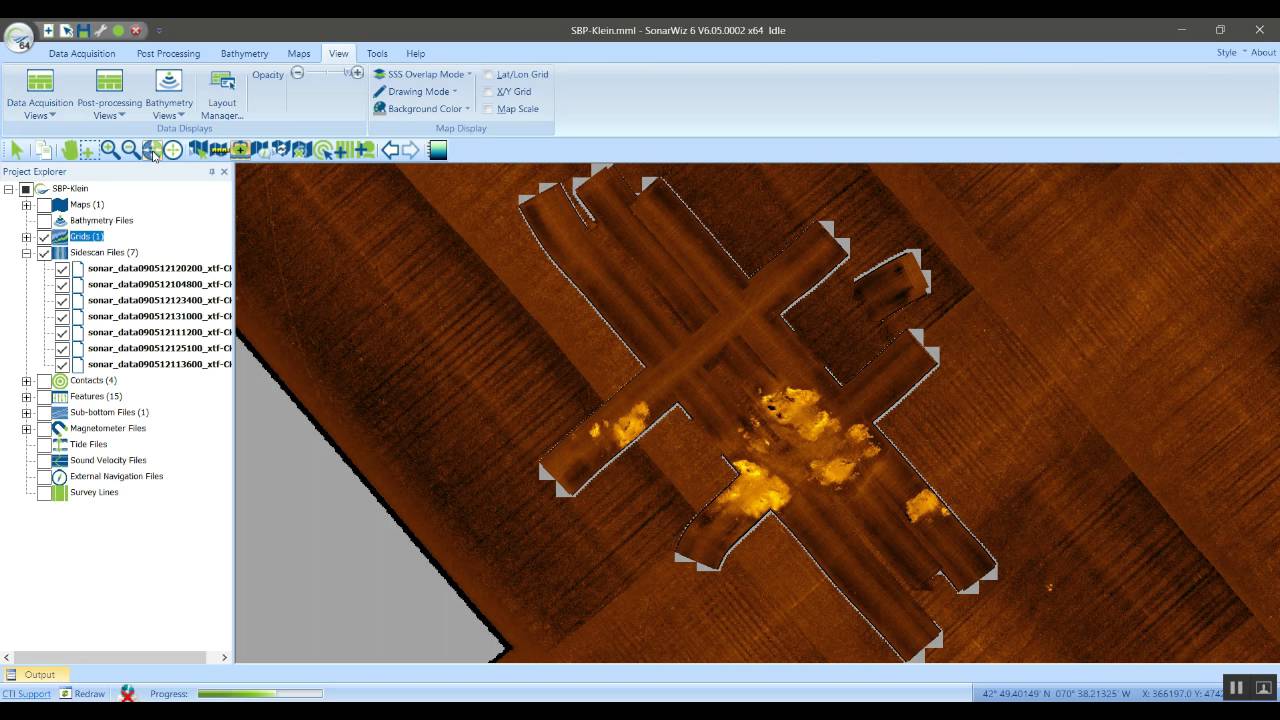Select sonar_data090512113600 file in tree
1280x720 pixels.
(x=159, y=365)
